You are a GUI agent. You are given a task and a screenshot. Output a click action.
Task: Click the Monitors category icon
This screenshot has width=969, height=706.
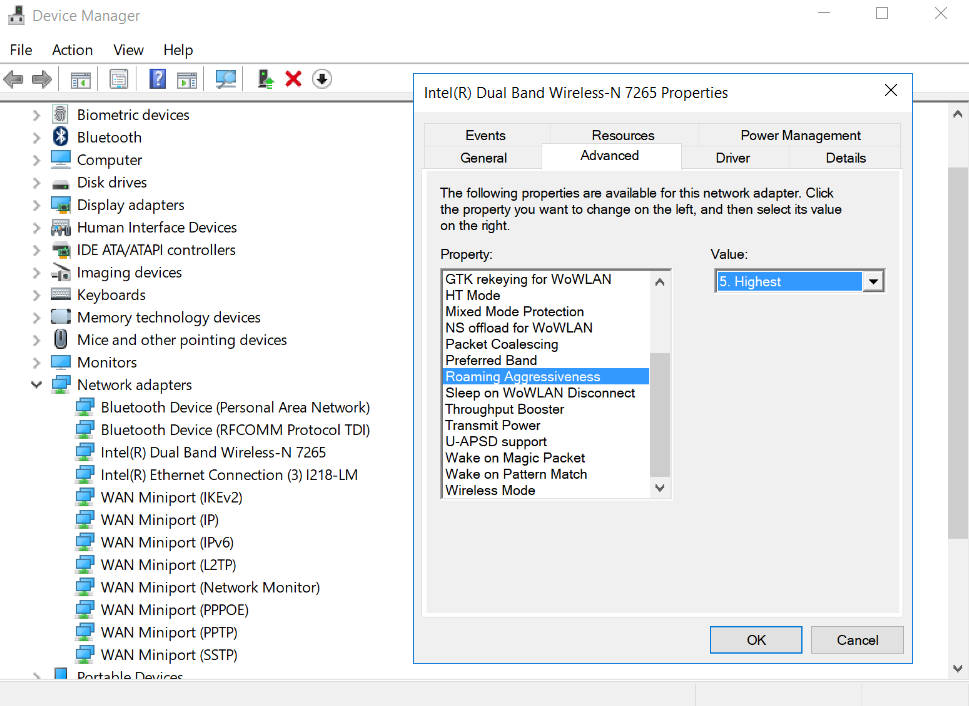pyautogui.click(x=61, y=362)
